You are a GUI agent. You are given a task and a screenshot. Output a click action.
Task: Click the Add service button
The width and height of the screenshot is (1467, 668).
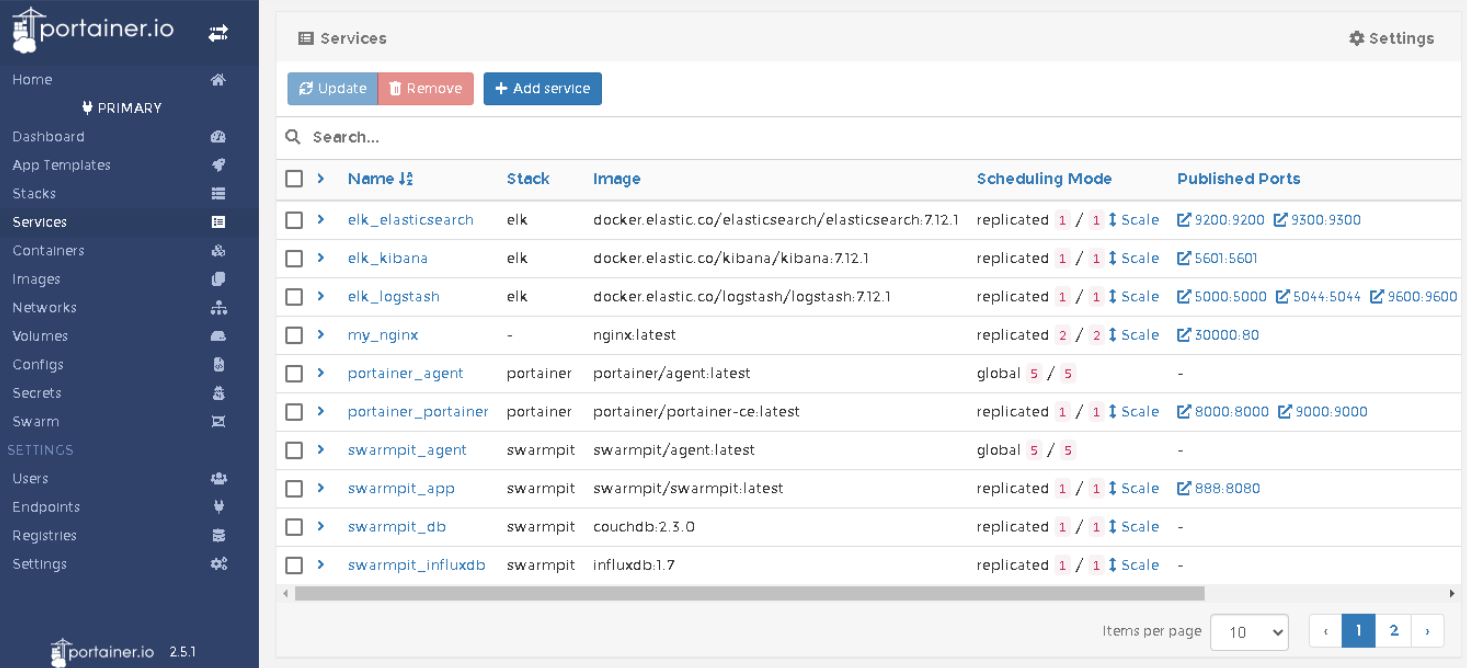[542, 88]
